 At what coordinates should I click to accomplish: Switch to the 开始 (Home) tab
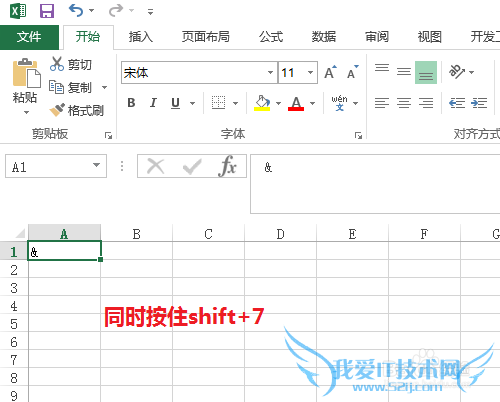[x=88, y=37]
